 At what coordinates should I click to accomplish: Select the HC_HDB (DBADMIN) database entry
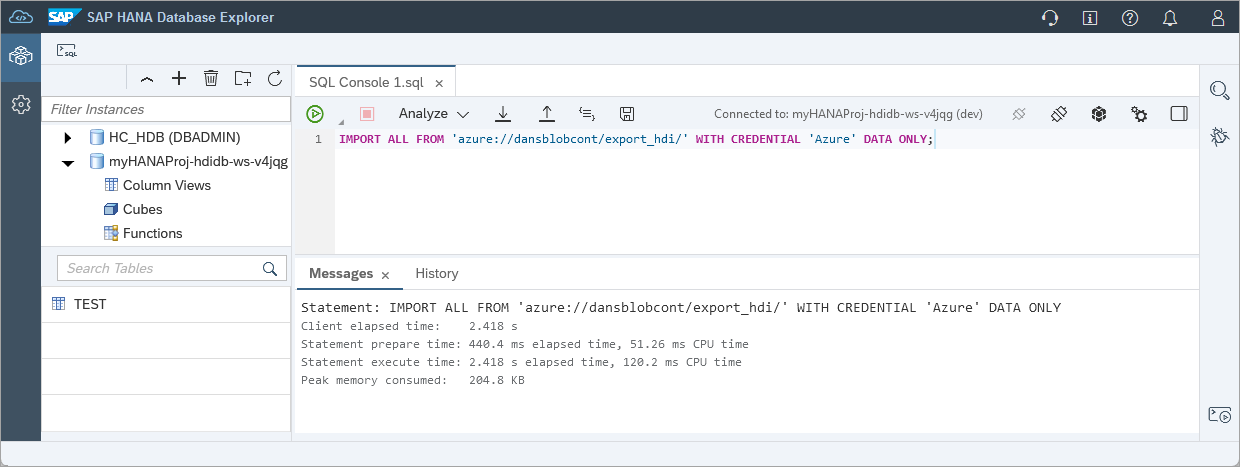pos(174,137)
